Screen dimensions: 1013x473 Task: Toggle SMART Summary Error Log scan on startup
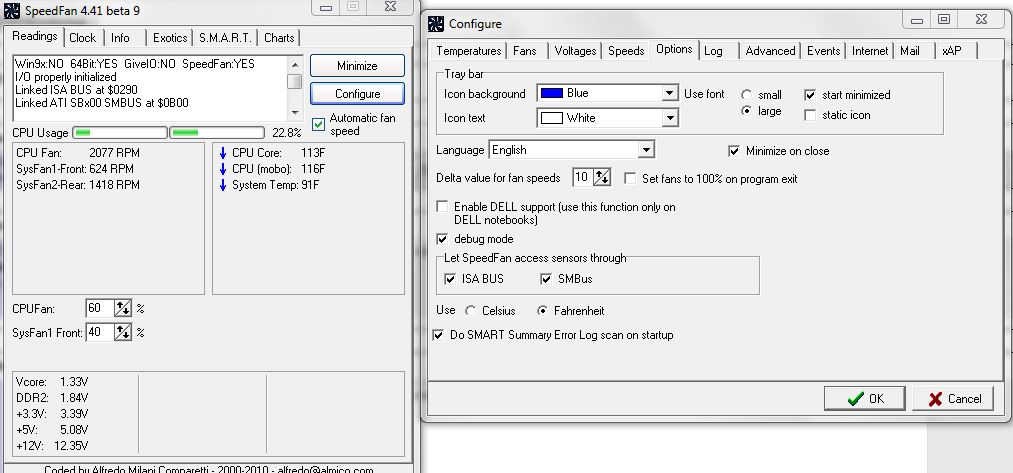[x=439, y=335]
